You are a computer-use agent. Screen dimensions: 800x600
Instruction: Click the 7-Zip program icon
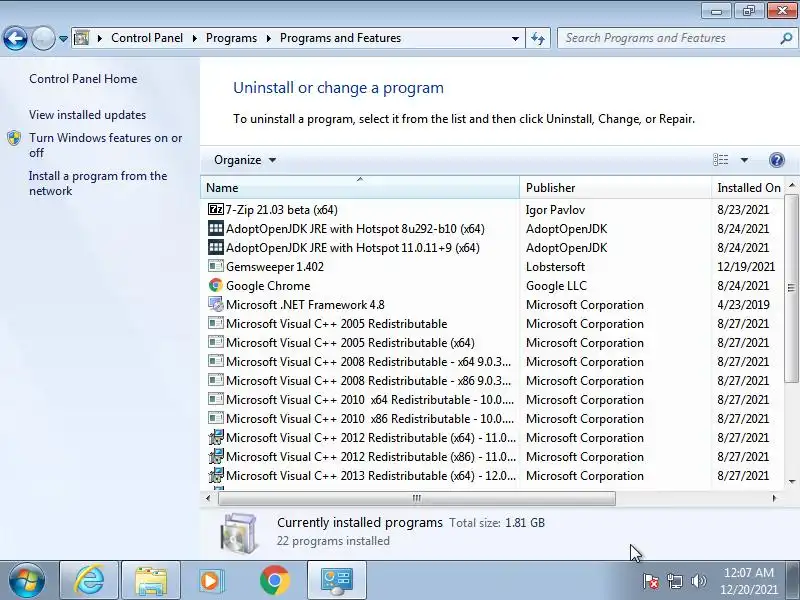[216, 210]
